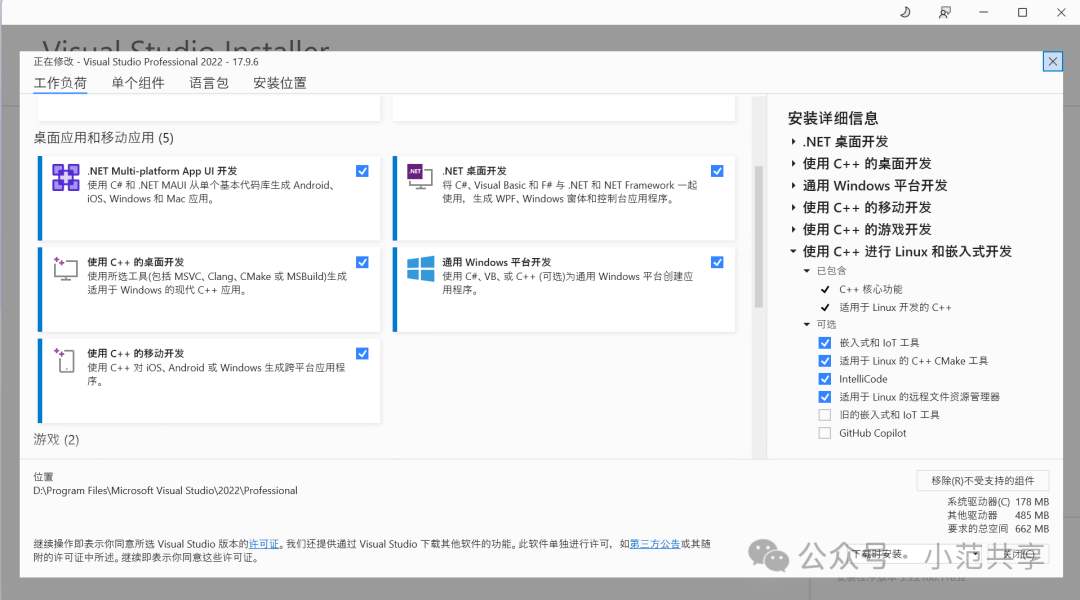1080x600 pixels.
Task: Click the 使用 C++ 的桌面开发 card title
Action: coord(136,262)
